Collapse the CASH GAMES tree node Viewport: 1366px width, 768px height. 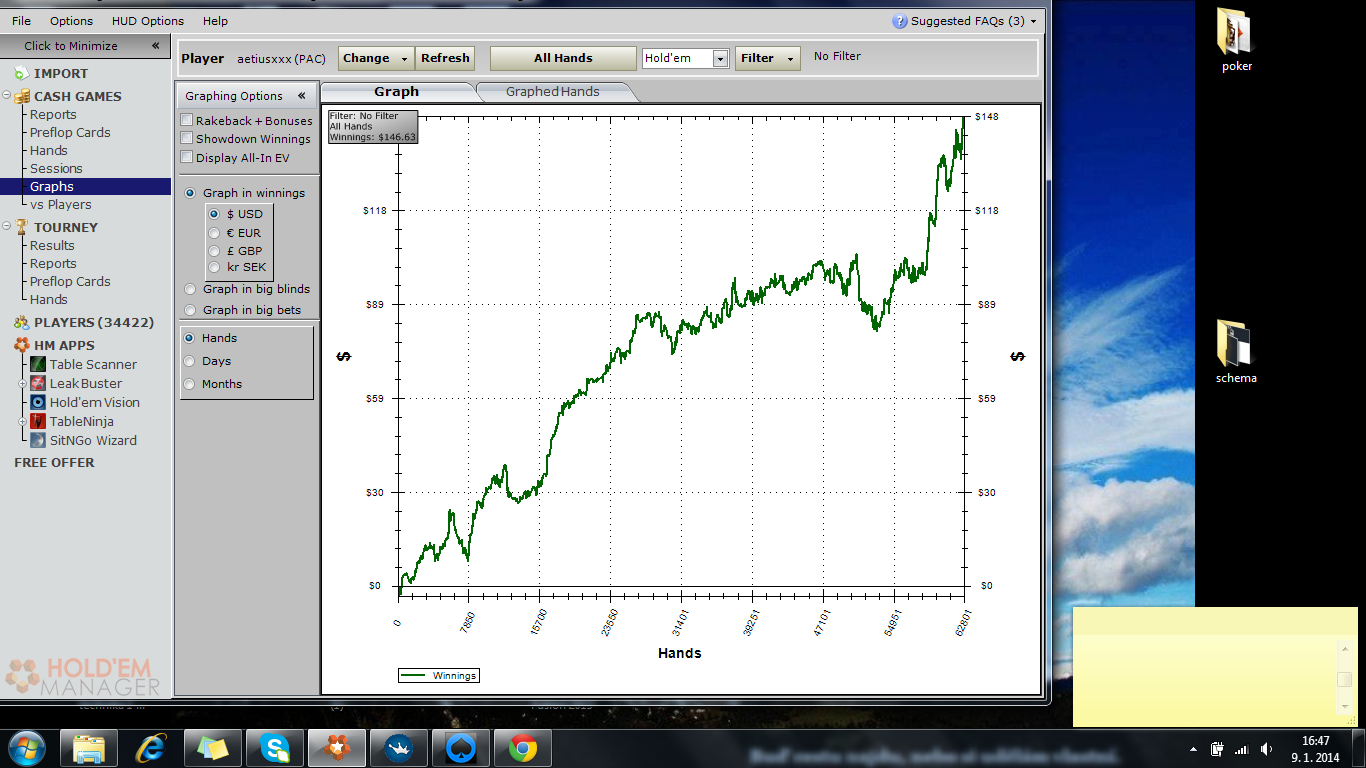(x=7, y=96)
